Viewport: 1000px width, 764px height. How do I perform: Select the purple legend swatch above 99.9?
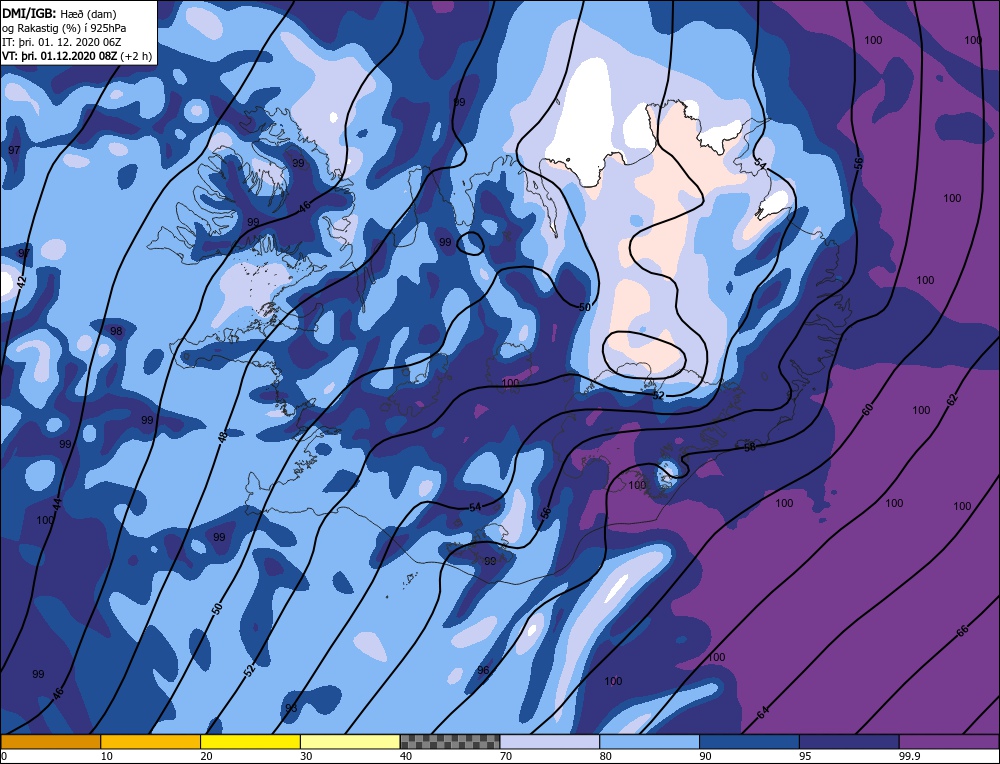tap(949, 742)
